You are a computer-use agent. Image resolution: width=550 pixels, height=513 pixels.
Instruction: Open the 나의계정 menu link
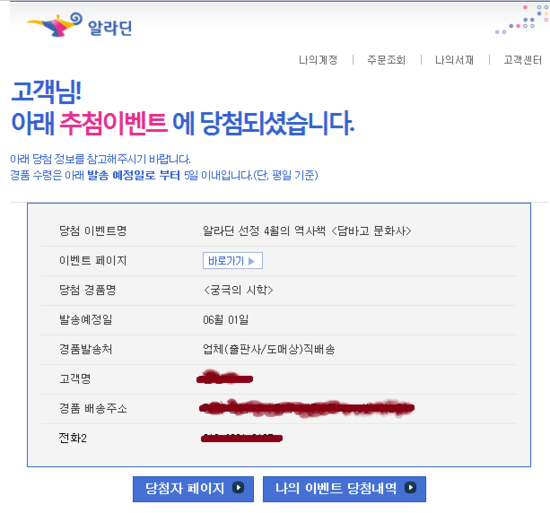318,60
